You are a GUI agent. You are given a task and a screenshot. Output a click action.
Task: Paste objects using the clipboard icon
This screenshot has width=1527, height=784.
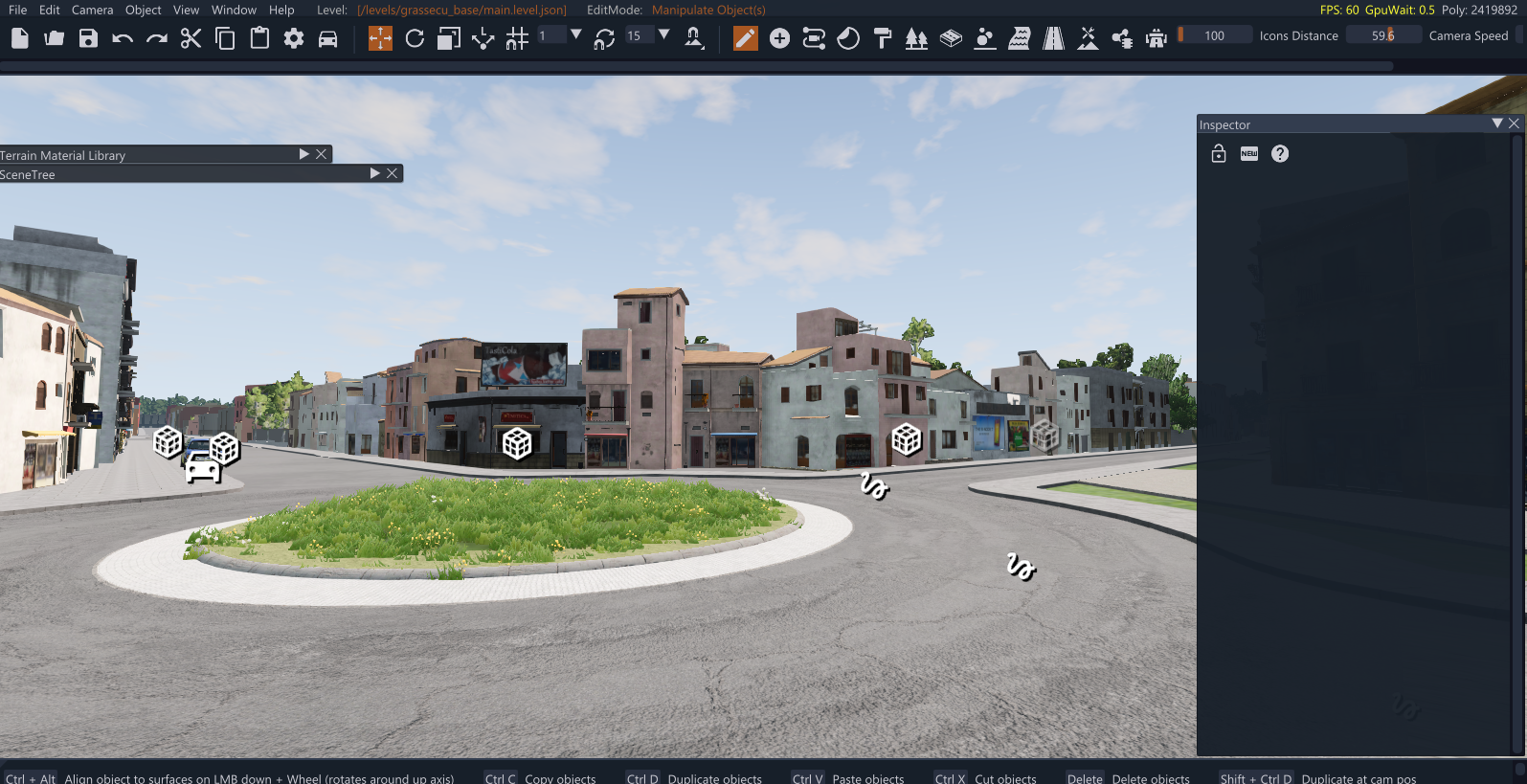tap(259, 38)
